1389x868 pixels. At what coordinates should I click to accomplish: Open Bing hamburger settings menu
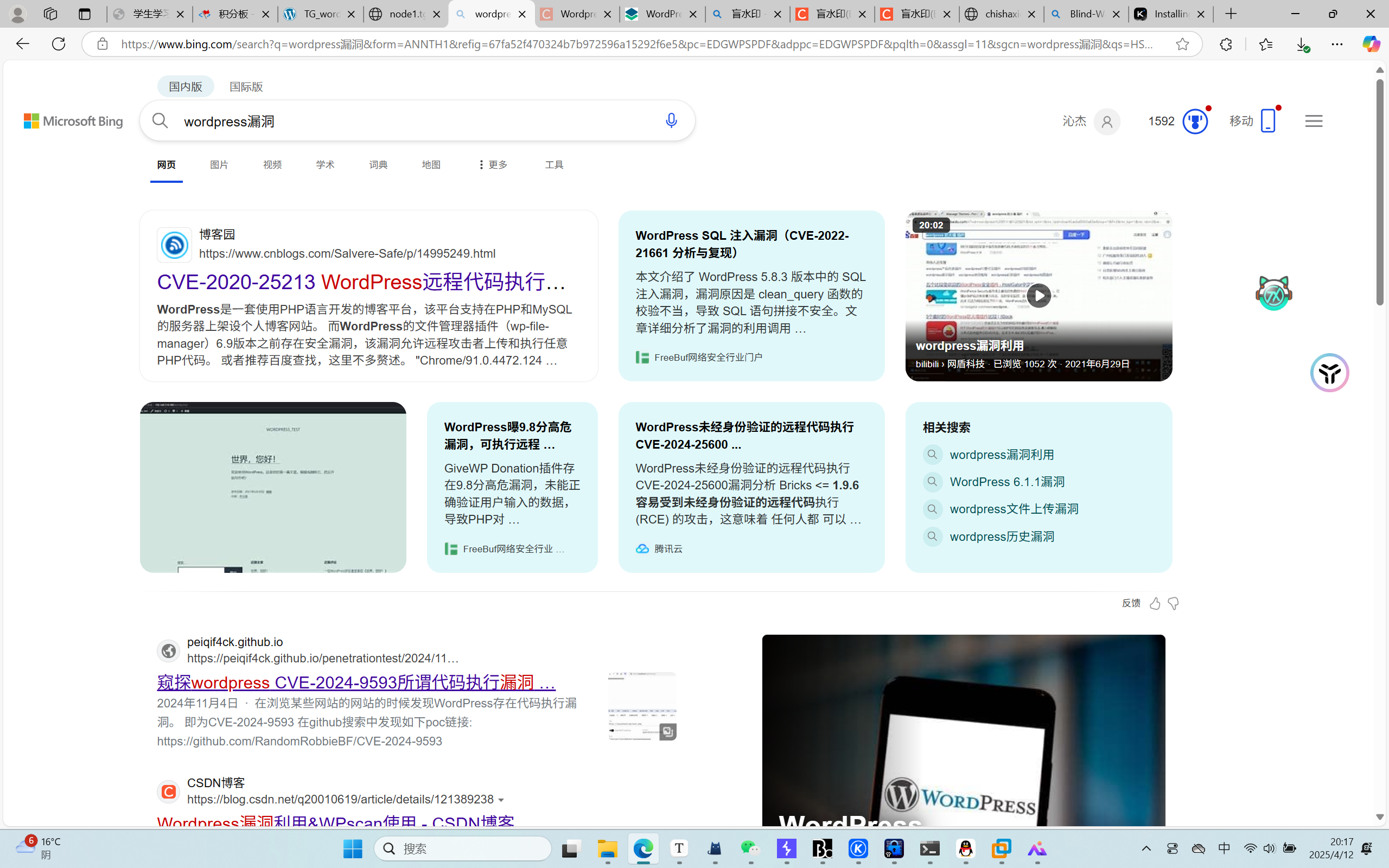(x=1313, y=121)
